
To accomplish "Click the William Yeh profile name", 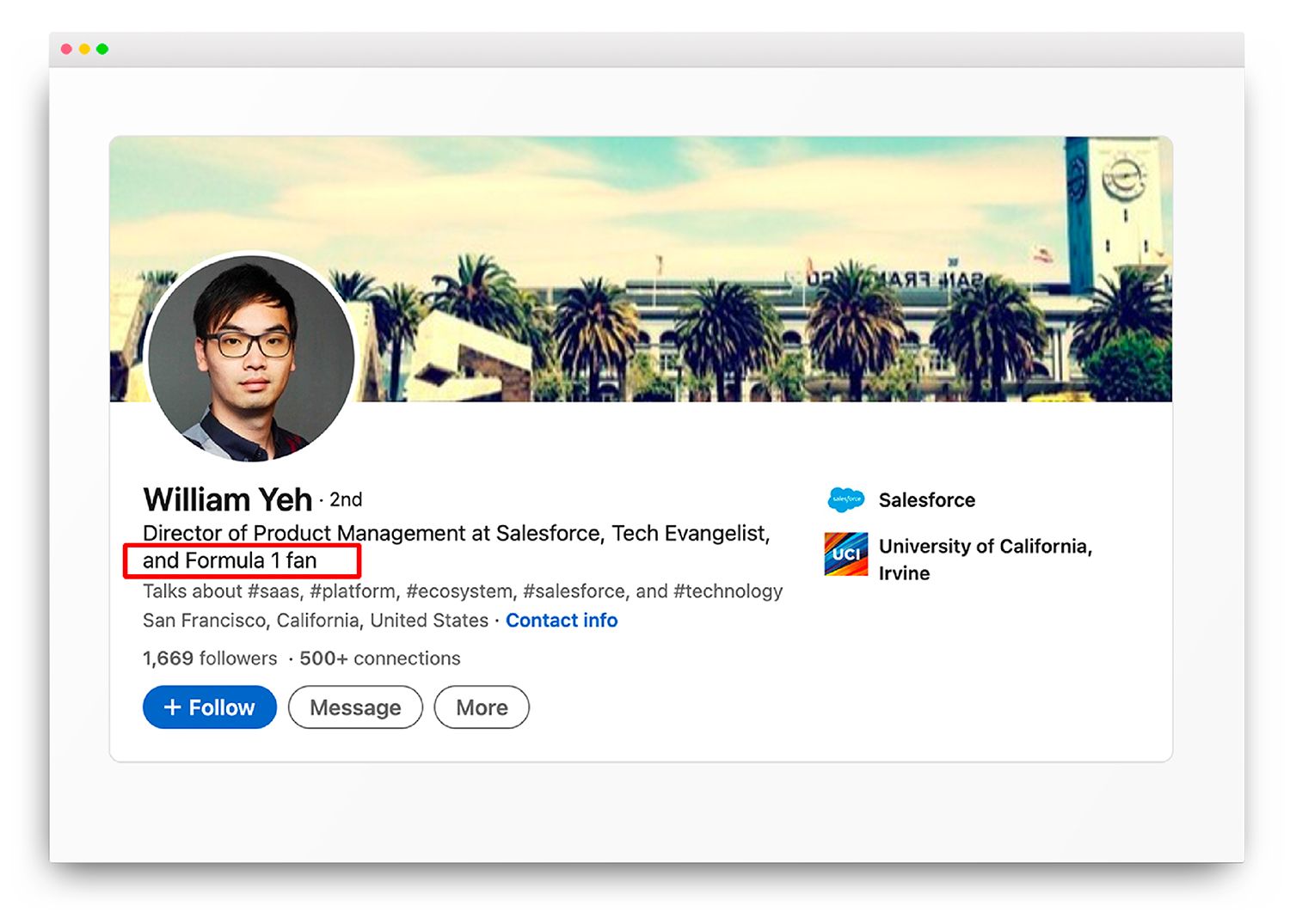I will 228,499.
